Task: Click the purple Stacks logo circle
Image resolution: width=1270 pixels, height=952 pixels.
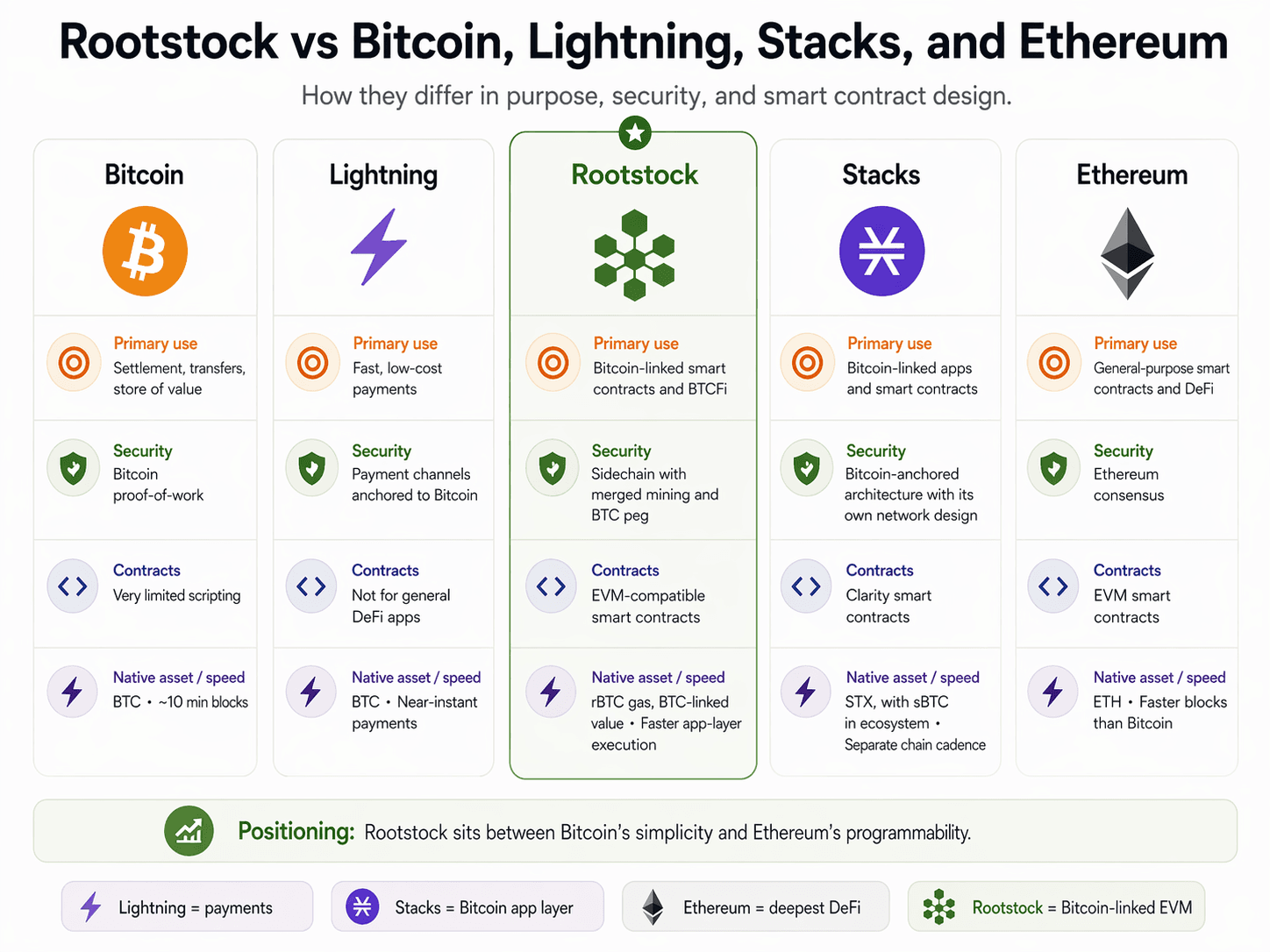Action: pyautogui.click(x=881, y=251)
